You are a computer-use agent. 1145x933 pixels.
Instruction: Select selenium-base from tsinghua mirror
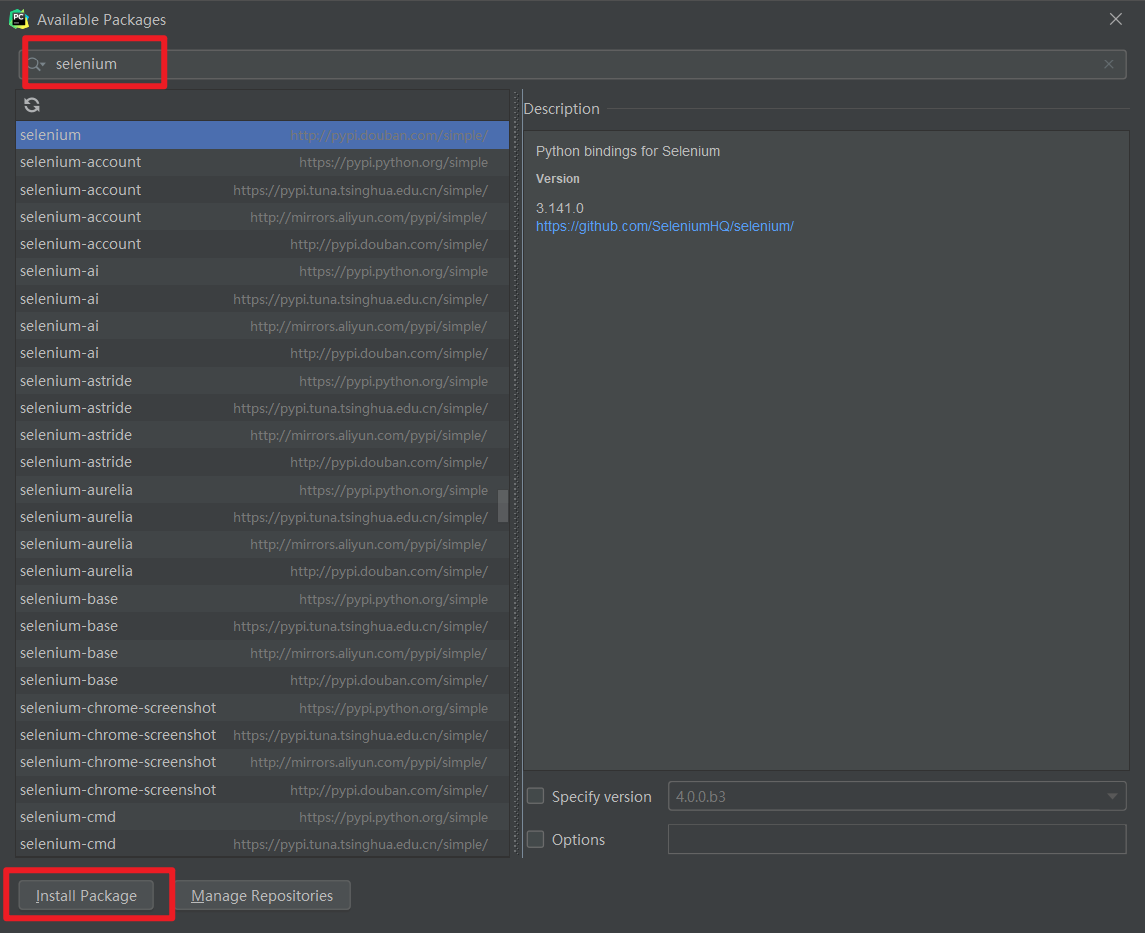click(x=262, y=626)
